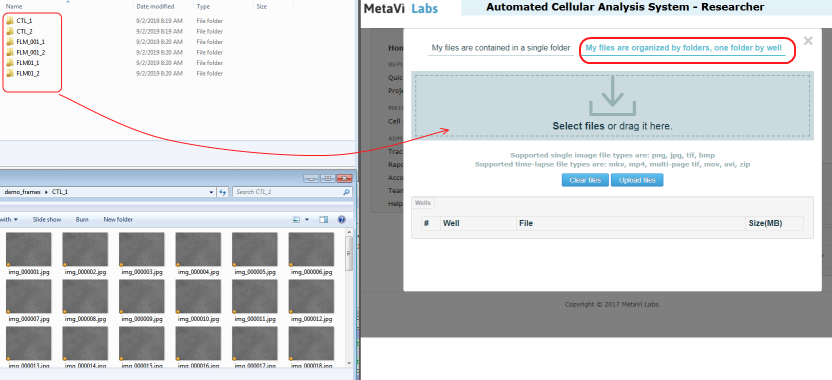Viewport: 832px width, 380px height.
Task: Click 'Select files' in the drop zone
Action: click(578, 126)
